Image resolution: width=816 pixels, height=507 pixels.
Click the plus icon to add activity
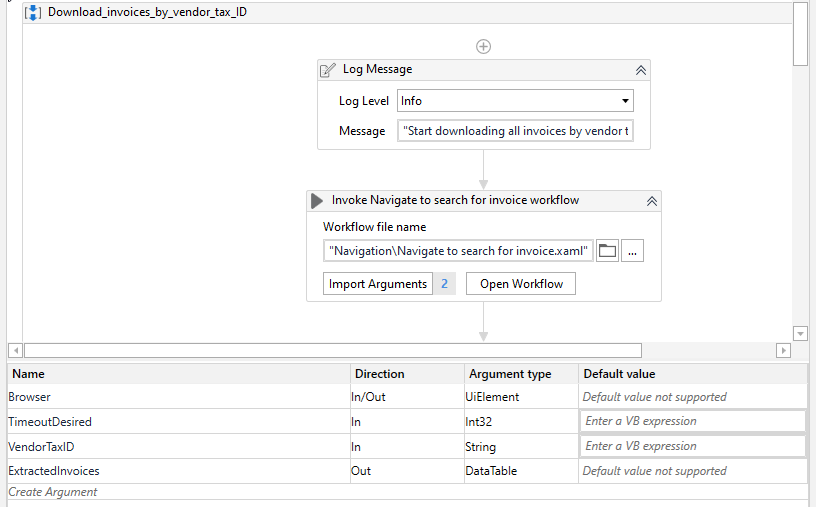483,46
